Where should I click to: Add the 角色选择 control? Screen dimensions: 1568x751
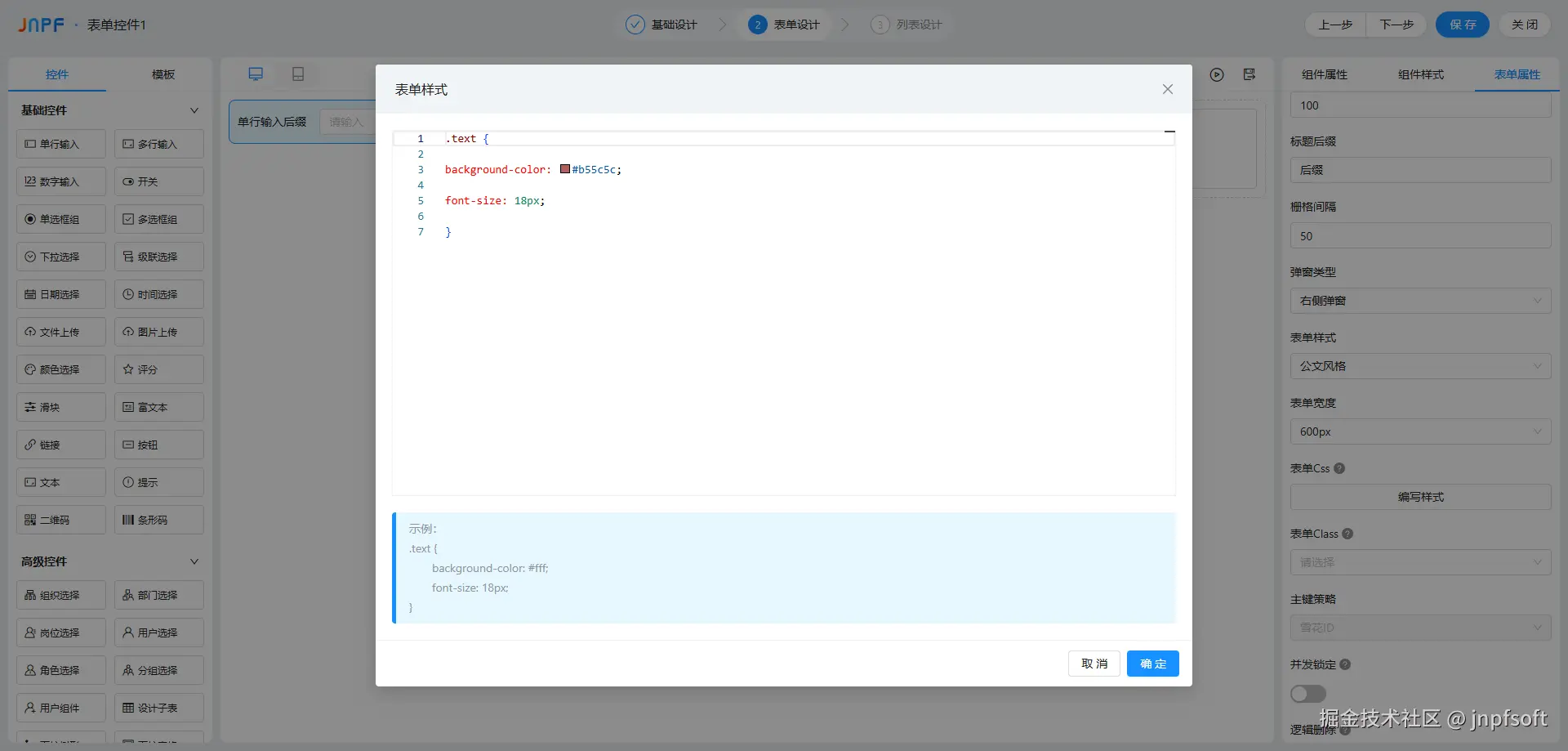pyautogui.click(x=61, y=670)
